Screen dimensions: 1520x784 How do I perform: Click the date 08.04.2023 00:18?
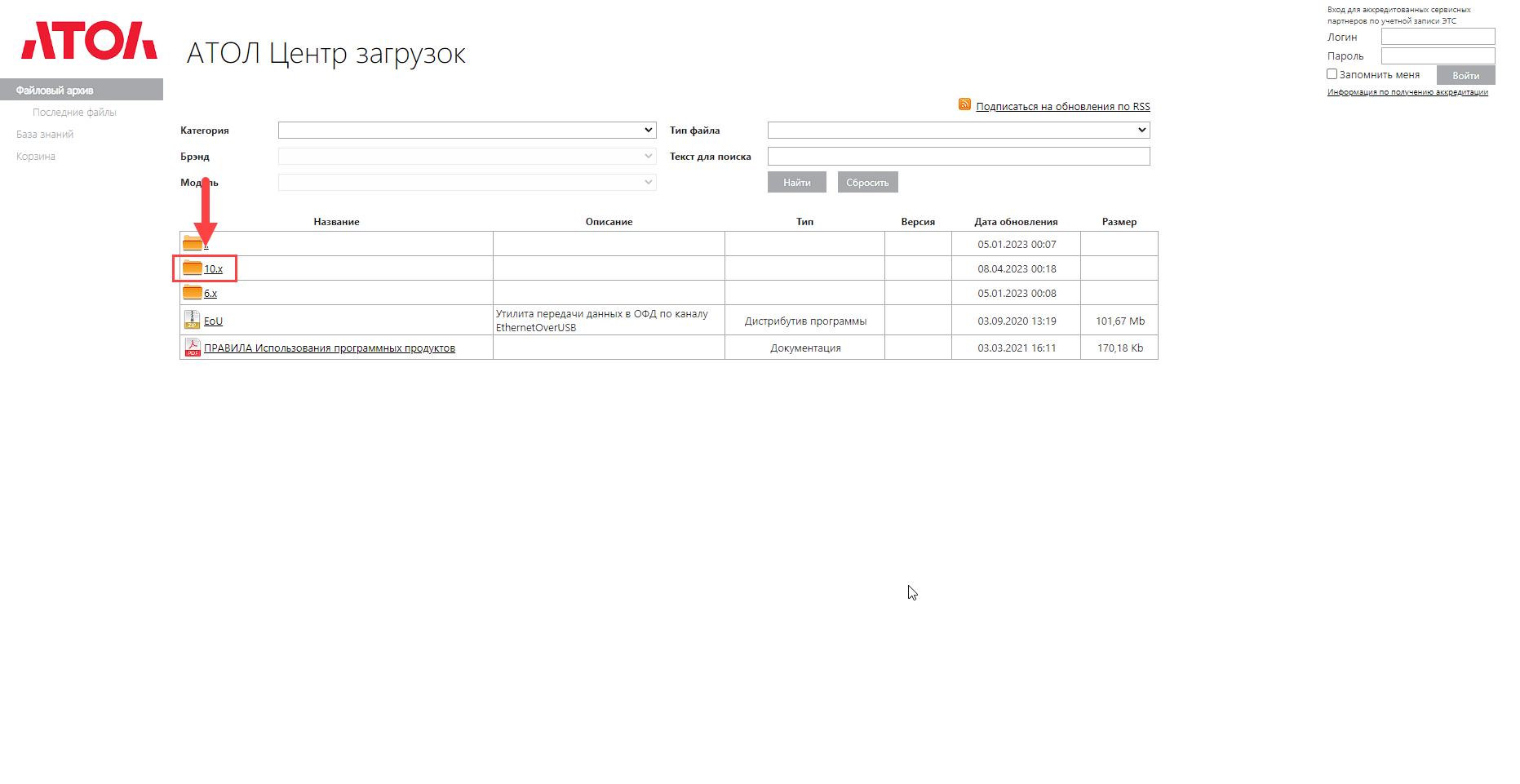point(1017,268)
